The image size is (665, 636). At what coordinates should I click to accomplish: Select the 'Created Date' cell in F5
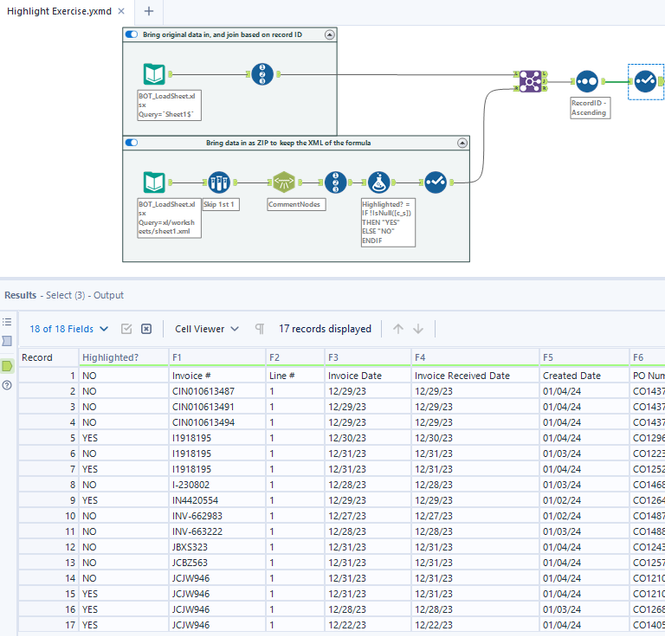coord(584,376)
